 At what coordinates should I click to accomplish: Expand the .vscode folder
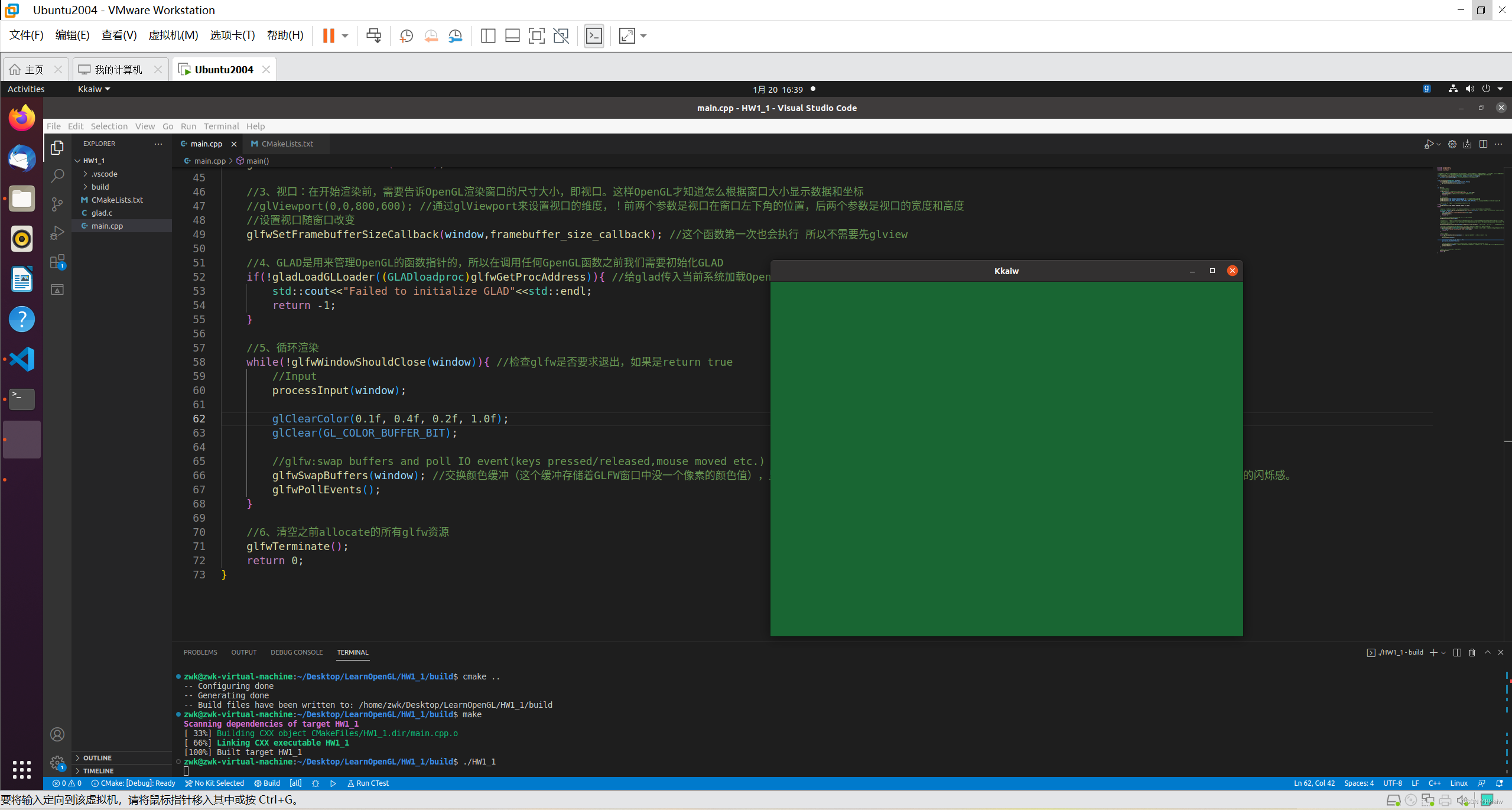(x=86, y=174)
